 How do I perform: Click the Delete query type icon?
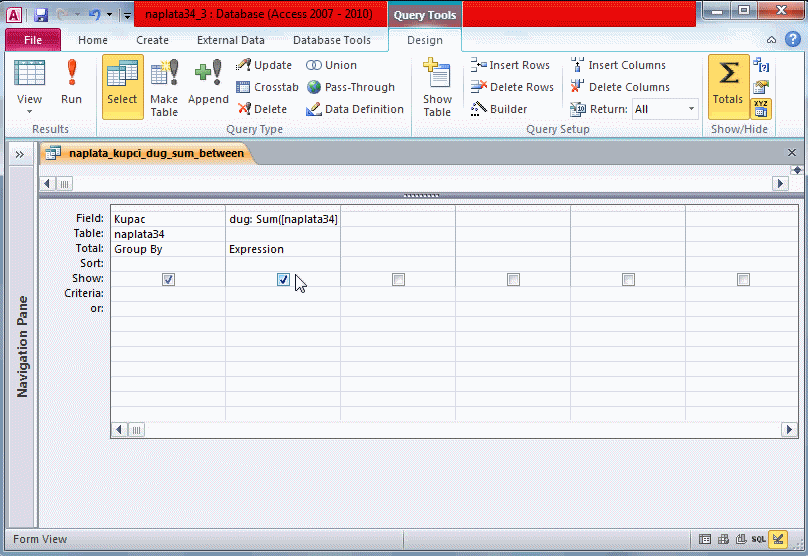[x=262, y=109]
